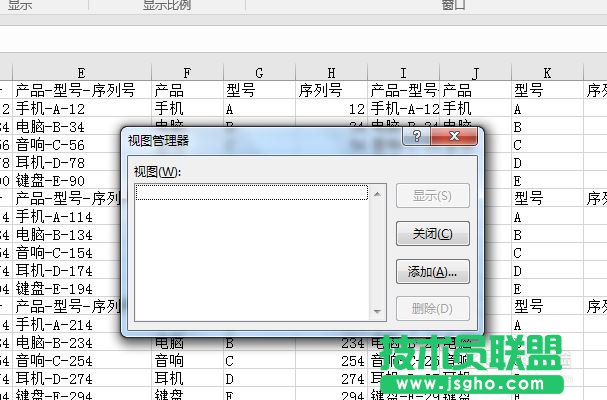Click cell 音响-C-254 in column E
Image resolution: width=607 pixels, height=400 pixels.
82,361
